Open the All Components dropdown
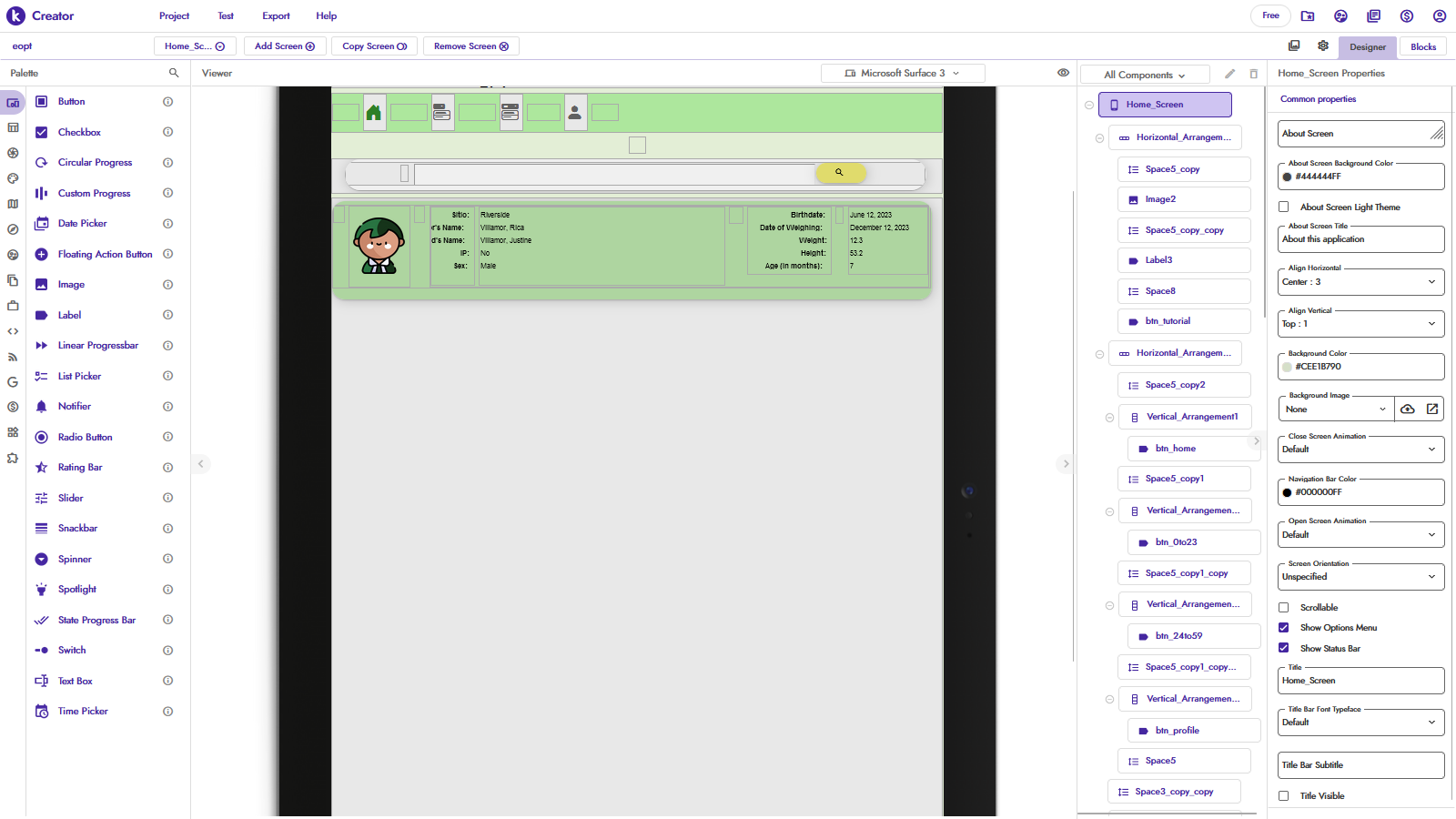Image resolution: width=1456 pixels, height=819 pixels. (1145, 75)
